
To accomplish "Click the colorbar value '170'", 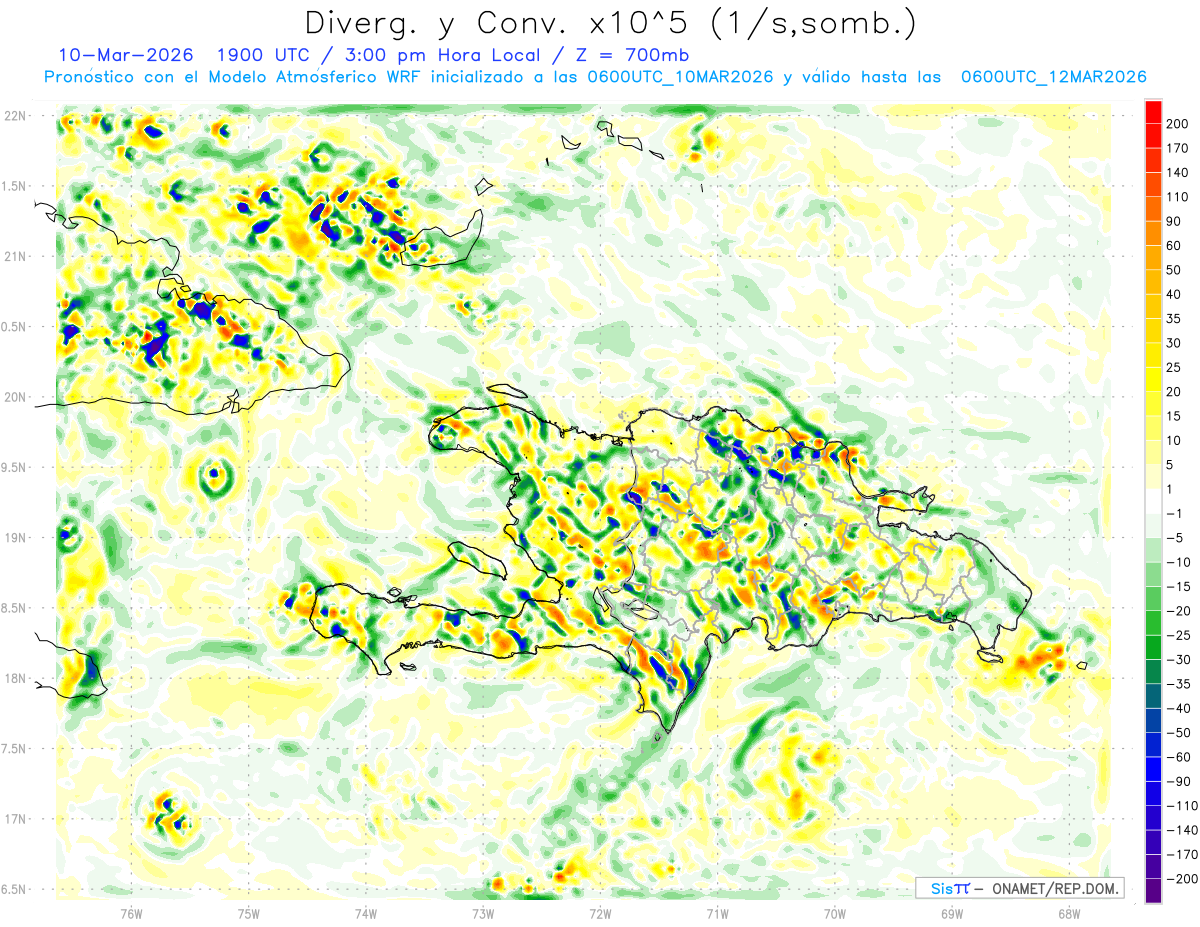I will [x=1178, y=148].
